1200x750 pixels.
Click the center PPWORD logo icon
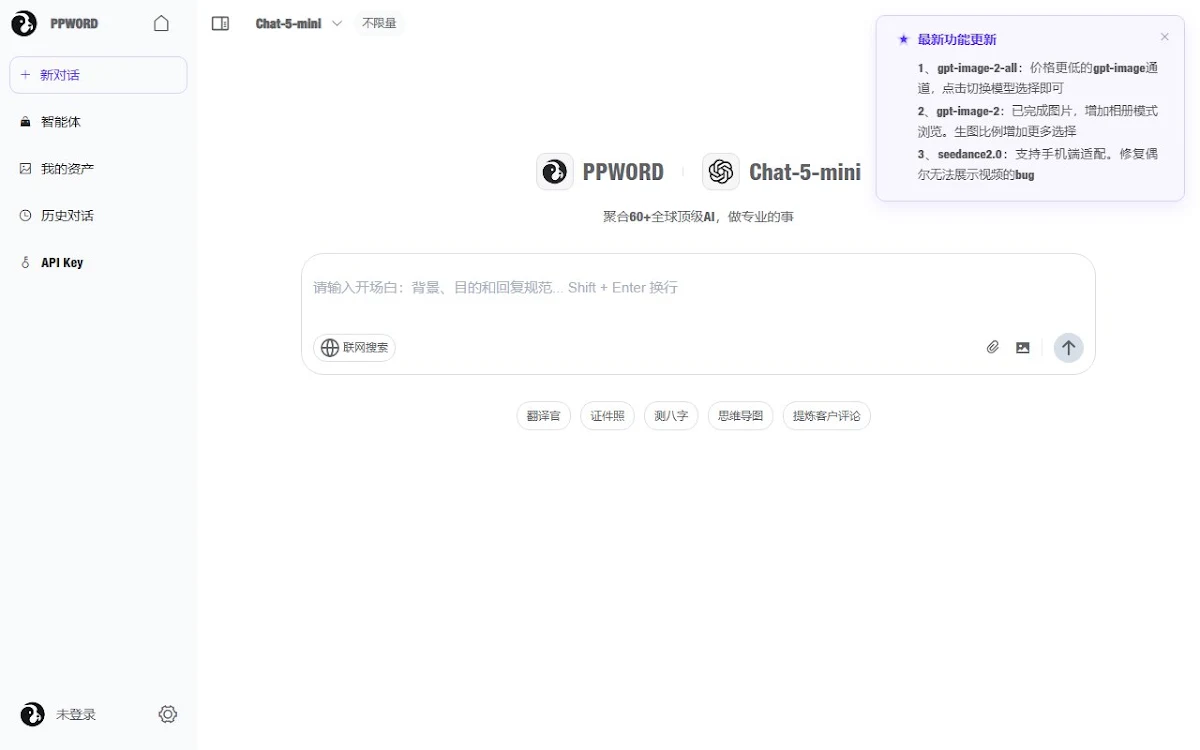pyautogui.click(x=554, y=172)
